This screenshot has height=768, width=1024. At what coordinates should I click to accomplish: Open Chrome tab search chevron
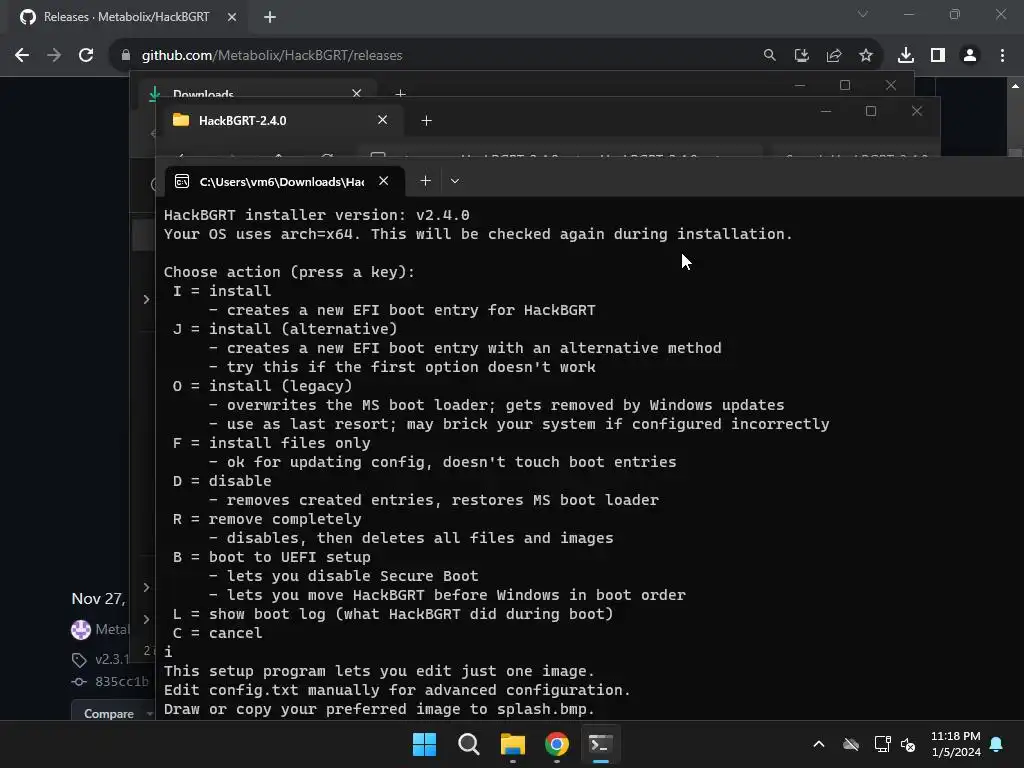(863, 14)
